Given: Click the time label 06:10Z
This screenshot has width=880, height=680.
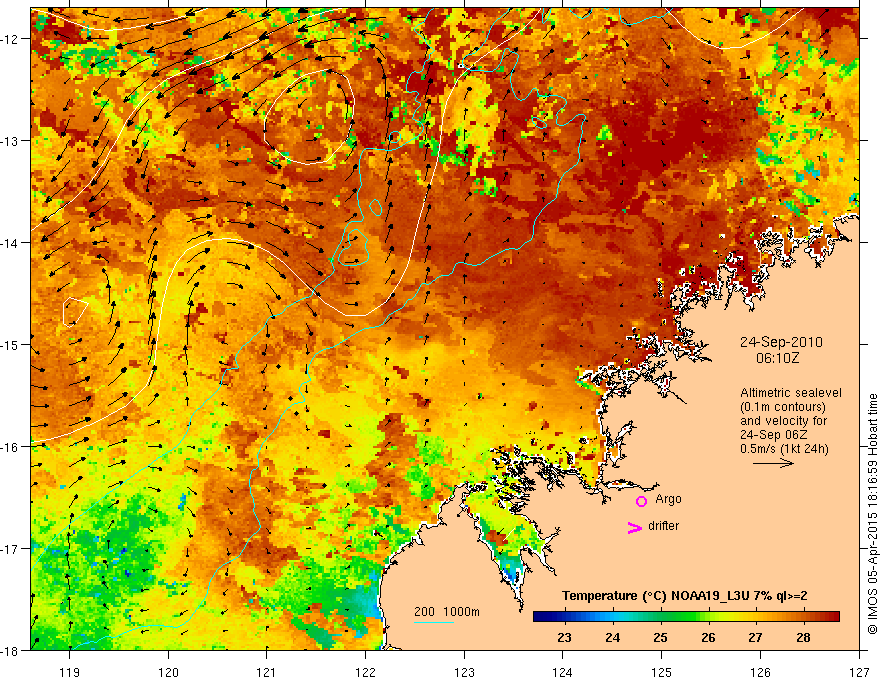Looking at the screenshot, I should (777, 357).
